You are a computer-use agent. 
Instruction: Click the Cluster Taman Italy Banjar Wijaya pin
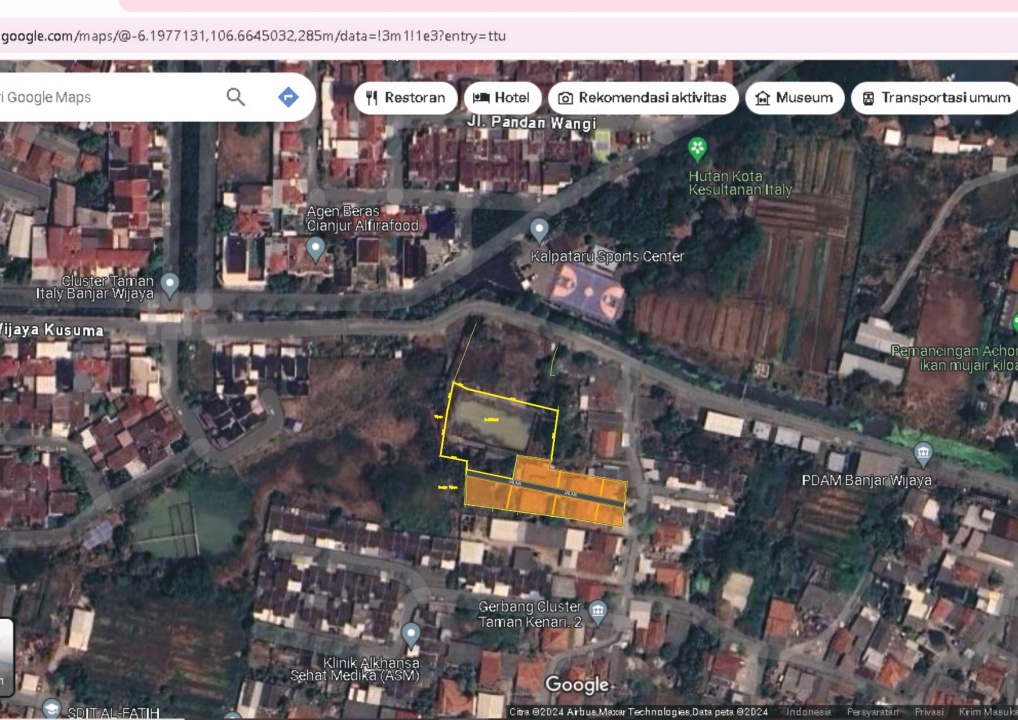coord(170,284)
